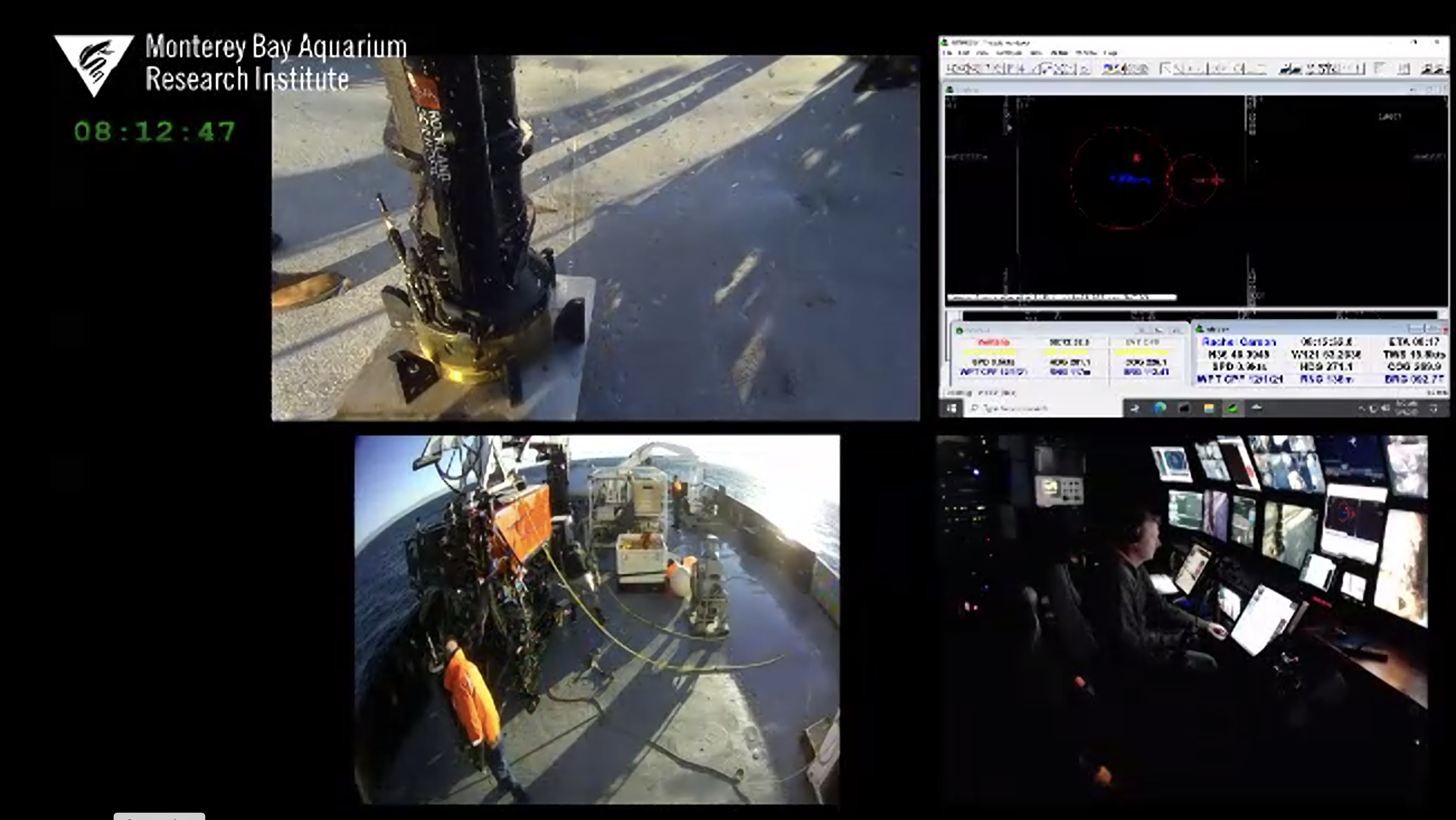
Task: Open the Windows notification center
Action: (1434, 408)
